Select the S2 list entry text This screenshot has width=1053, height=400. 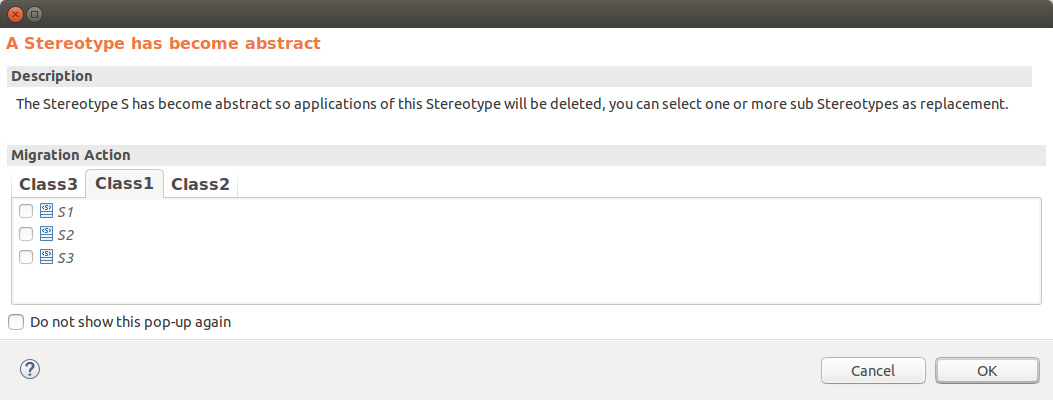tap(66, 235)
